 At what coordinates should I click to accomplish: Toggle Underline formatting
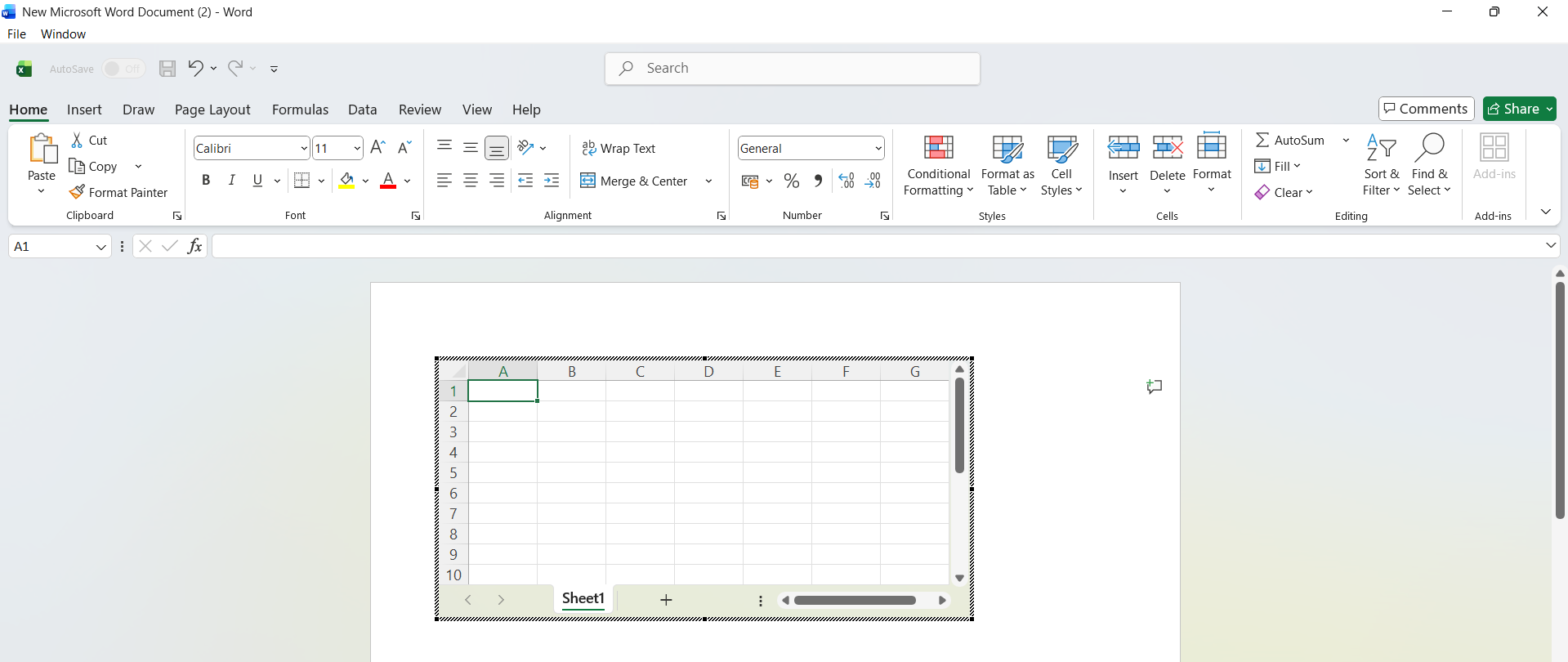257,181
